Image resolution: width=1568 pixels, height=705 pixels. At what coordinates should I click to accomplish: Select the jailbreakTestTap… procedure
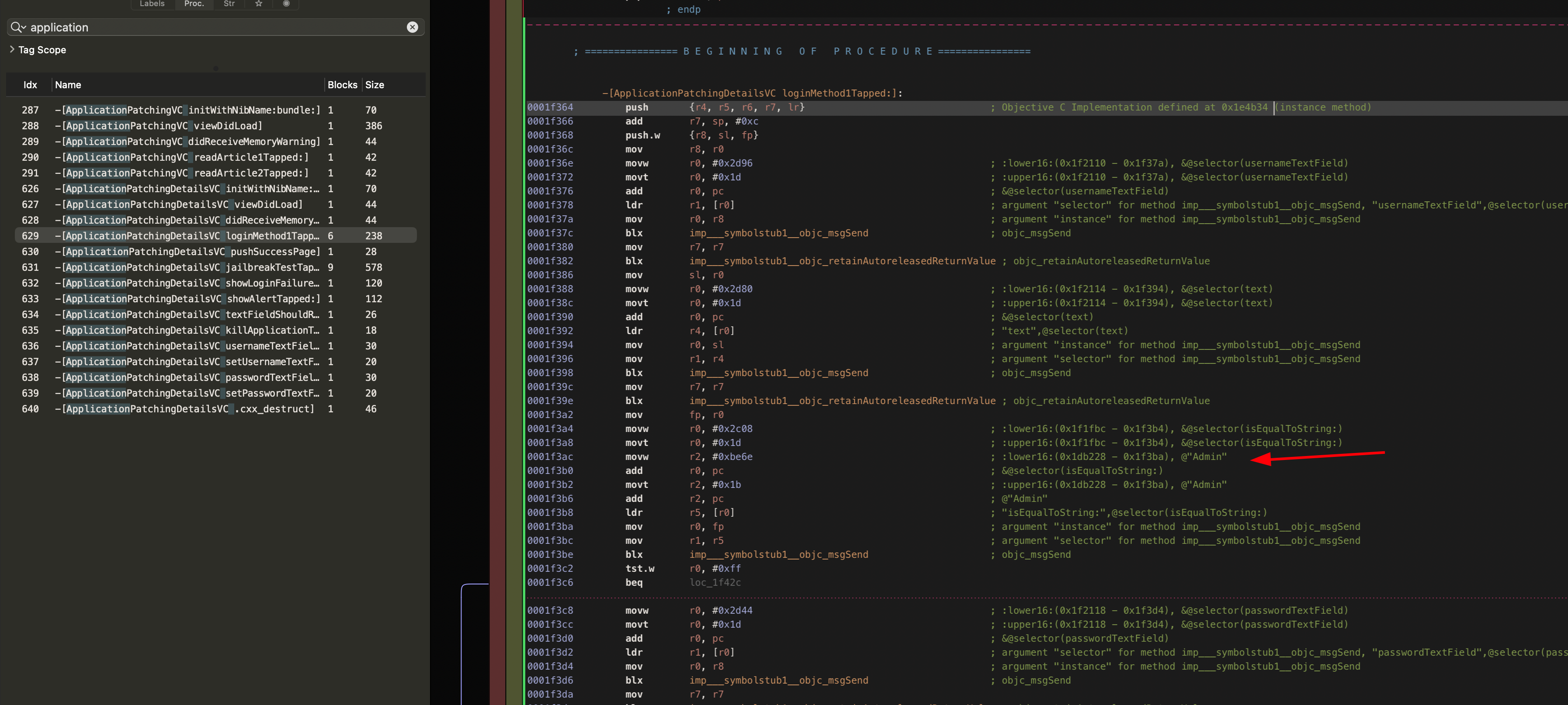pyautogui.click(x=215, y=268)
